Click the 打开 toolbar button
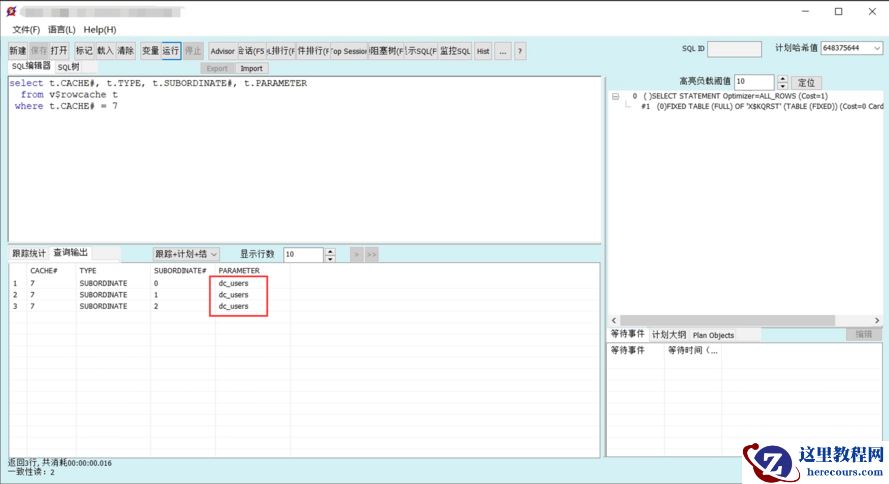 pyautogui.click(x=59, y=51)
